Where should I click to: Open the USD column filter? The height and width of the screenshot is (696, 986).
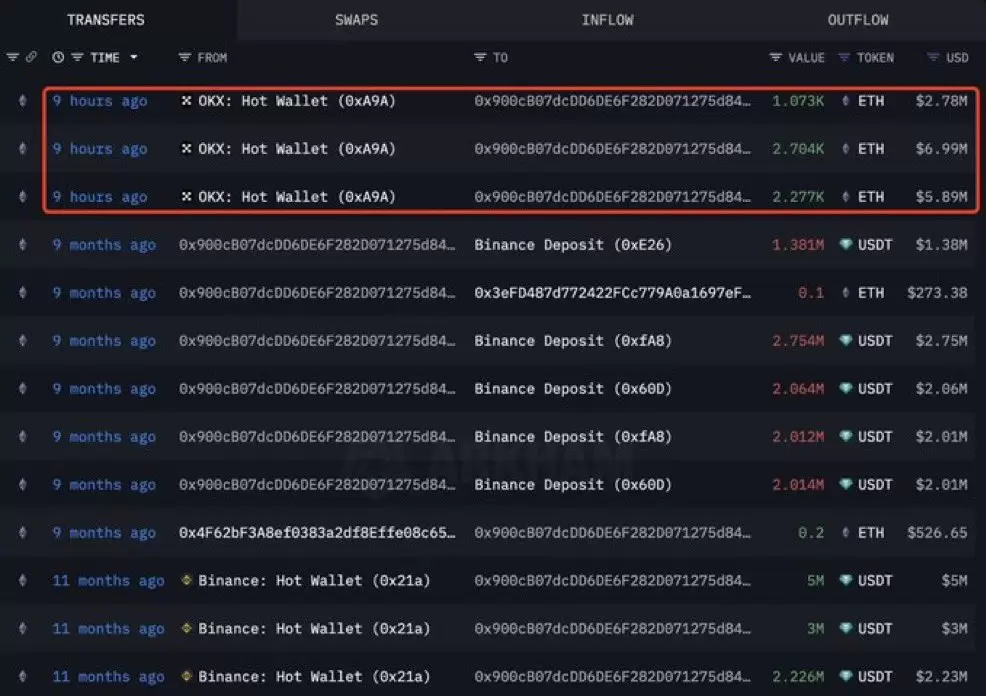pos(933,57)
